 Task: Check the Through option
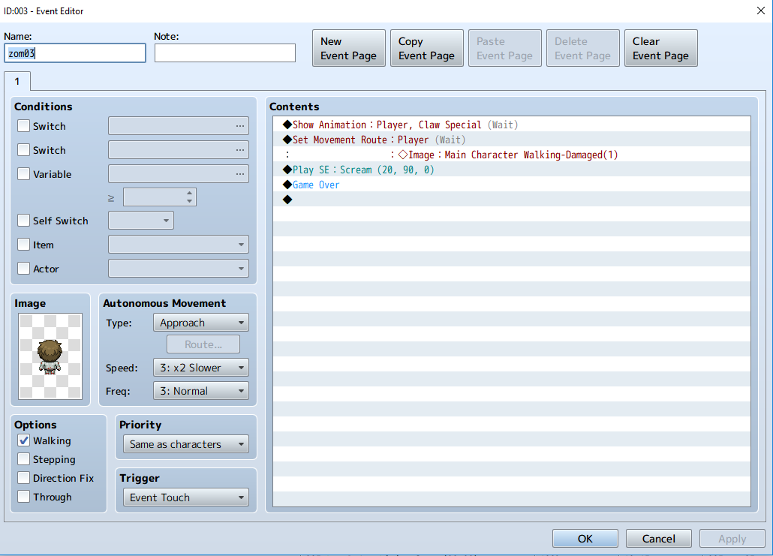[x=23, y=496]
